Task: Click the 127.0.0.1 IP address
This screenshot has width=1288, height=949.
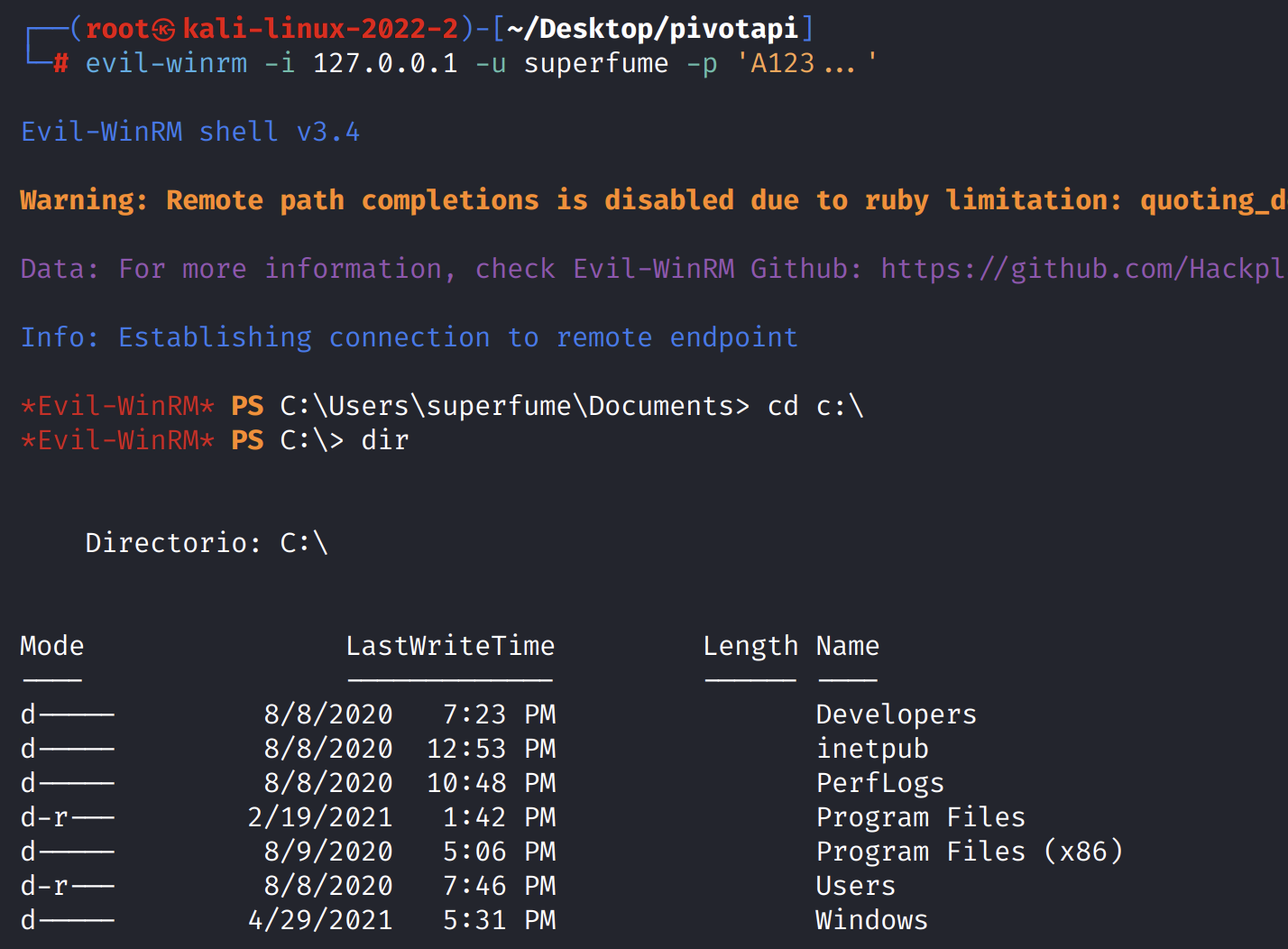Action: click(385, 64)
